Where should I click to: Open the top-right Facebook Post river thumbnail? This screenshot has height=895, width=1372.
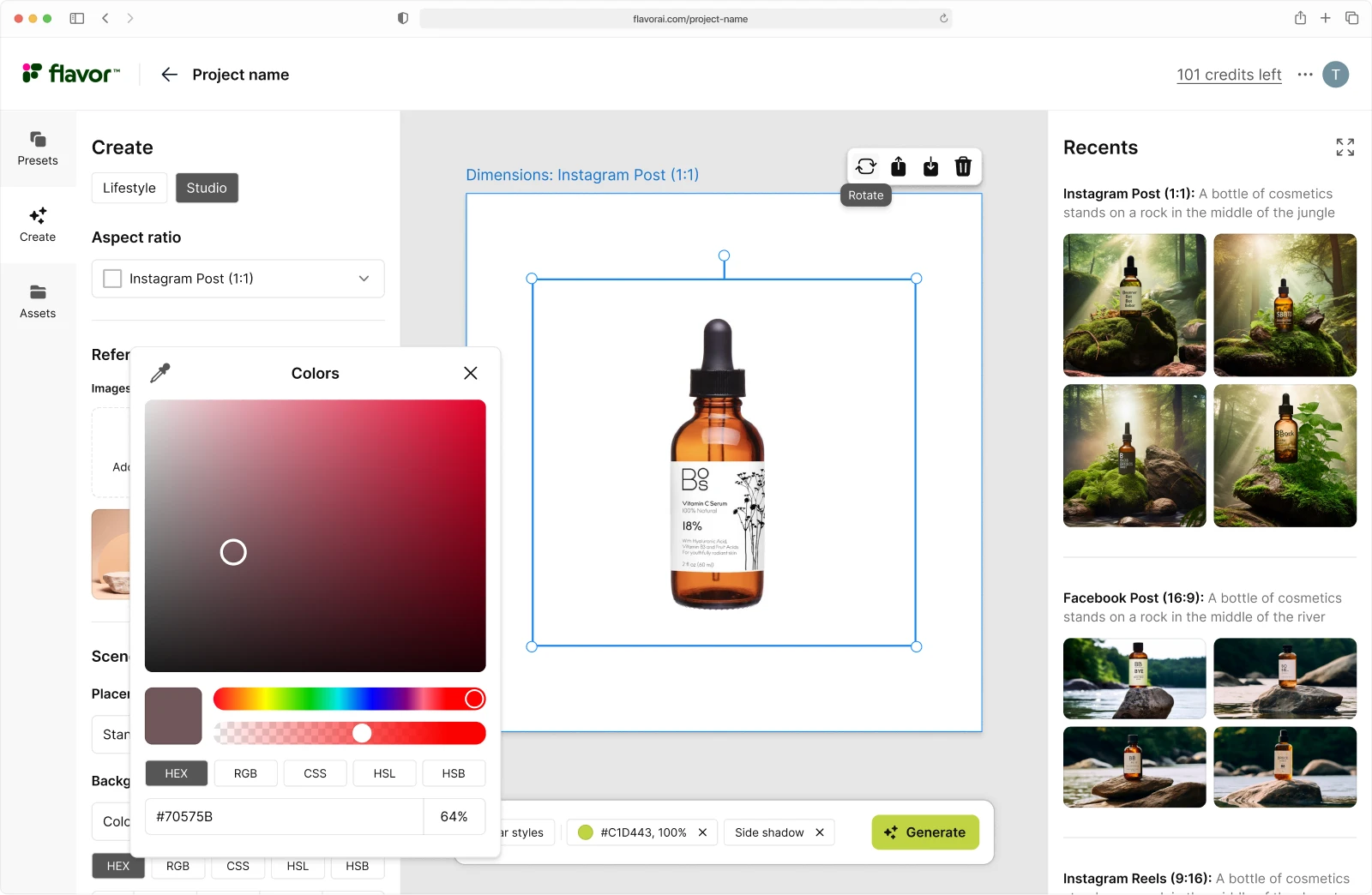click(1285, 678)
